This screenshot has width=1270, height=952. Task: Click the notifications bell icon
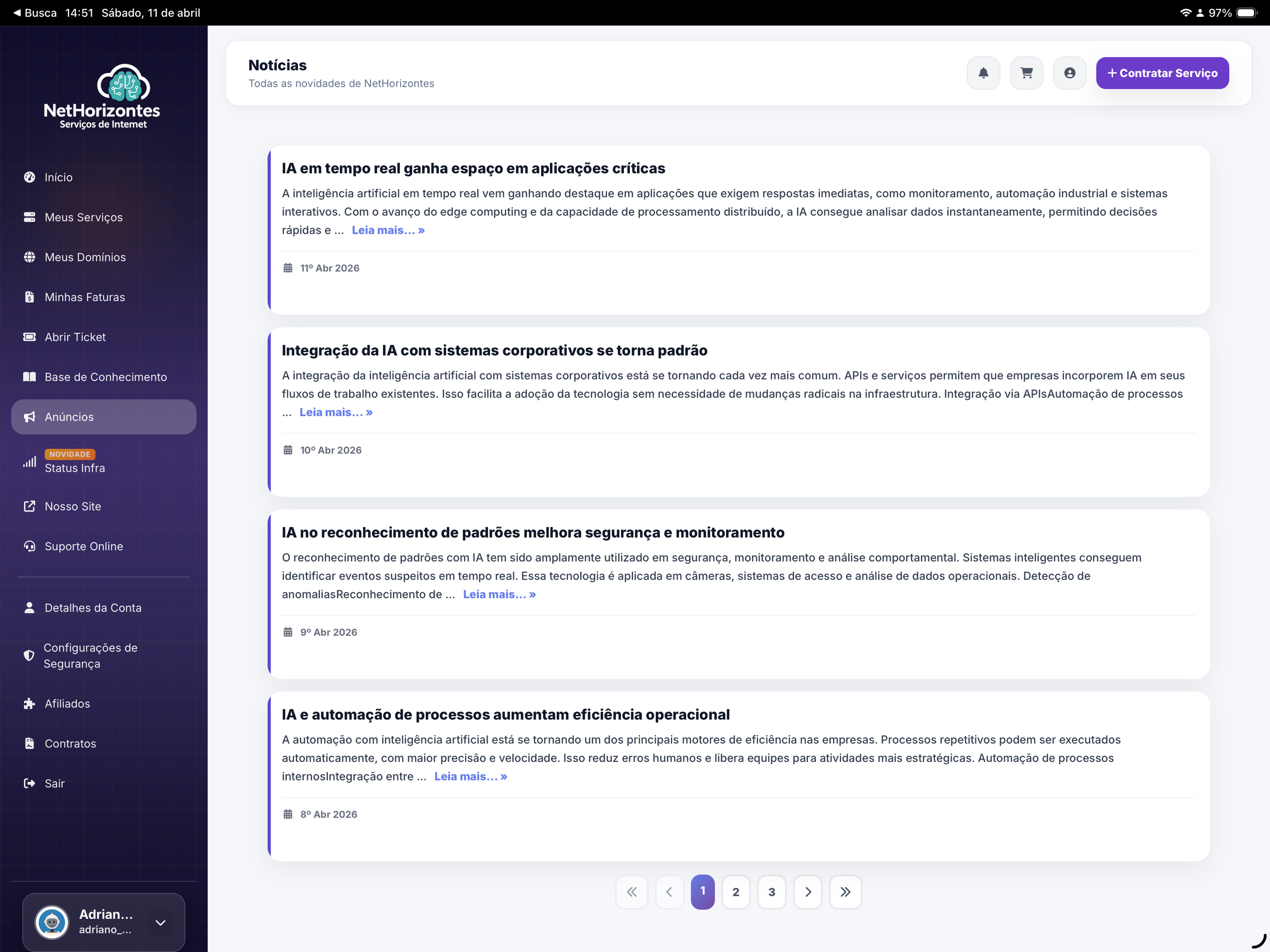click(983, 73)
